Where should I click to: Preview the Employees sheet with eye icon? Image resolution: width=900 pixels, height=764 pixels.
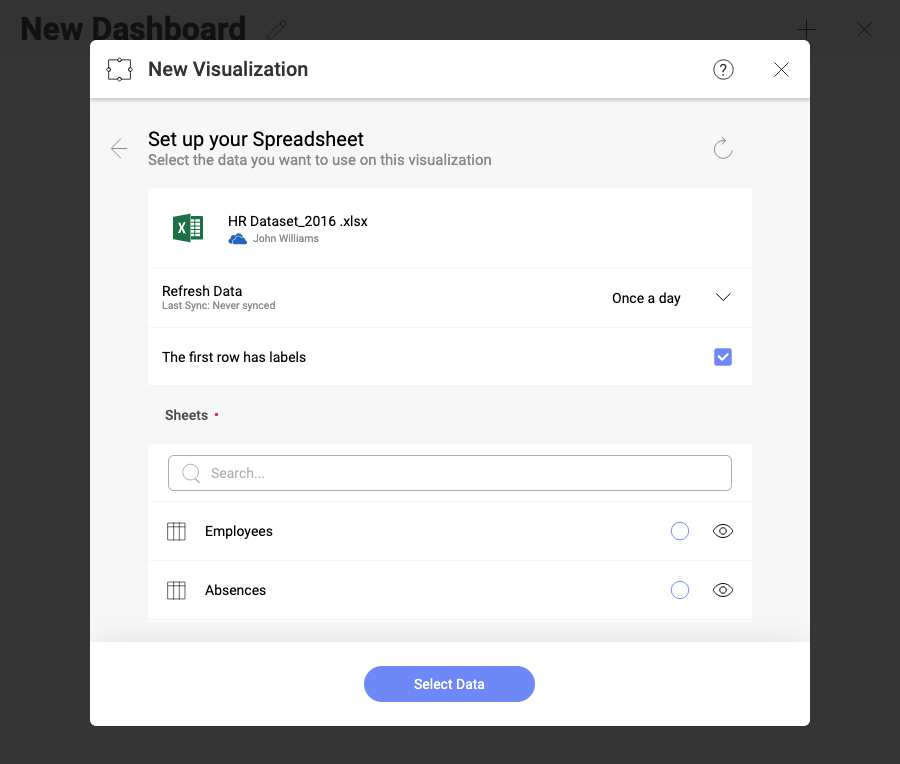click(723, 531)
